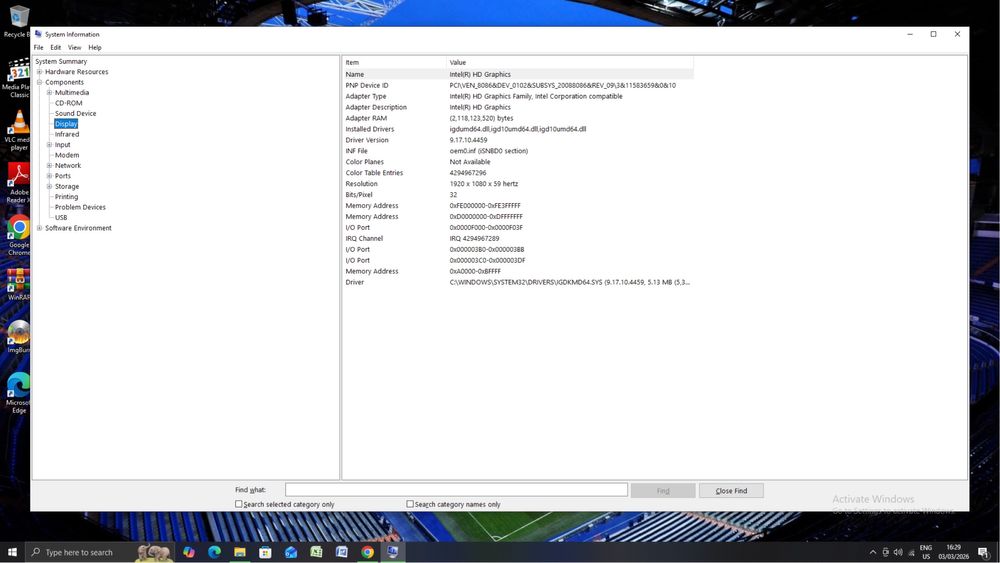This screenshot has width=1000, height=563.
Task: Open the clock showing 16:29
Action: tap(953, 552)
